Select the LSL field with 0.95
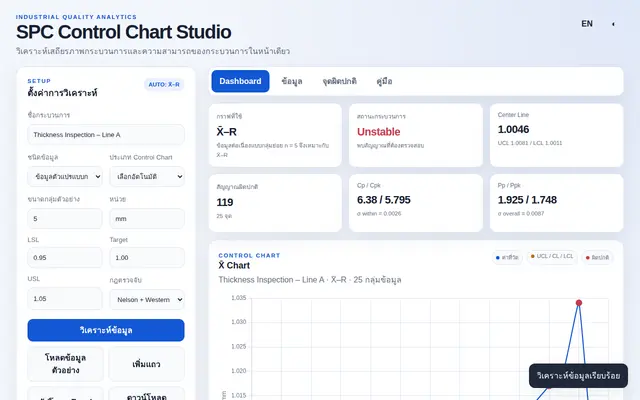640x400 pixels. [x=65, y=258]
